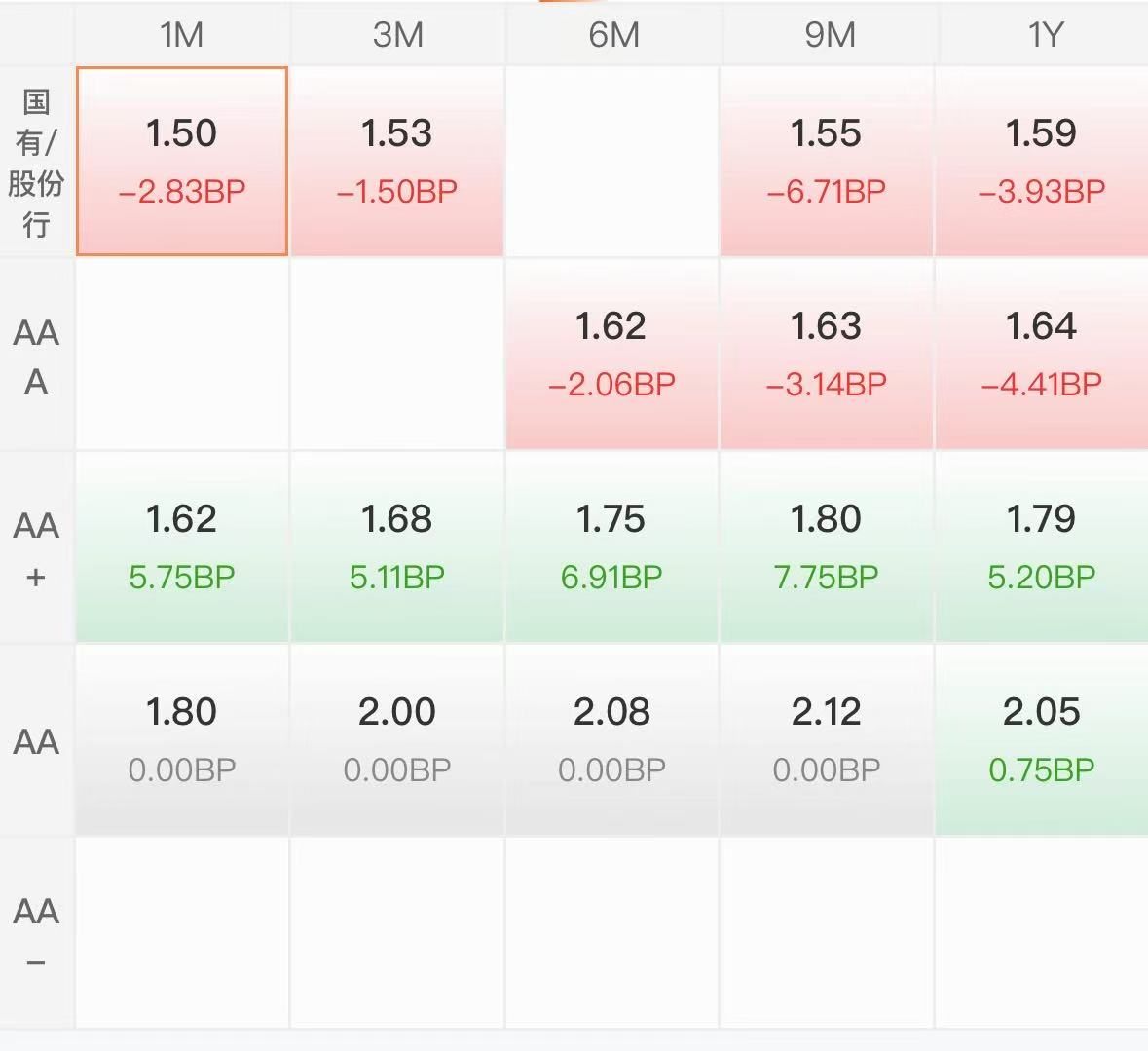1148x1051 pixels.
Task: Open the 1.53 cell showing -1.50BP
Action: click(x=397, y=161)
